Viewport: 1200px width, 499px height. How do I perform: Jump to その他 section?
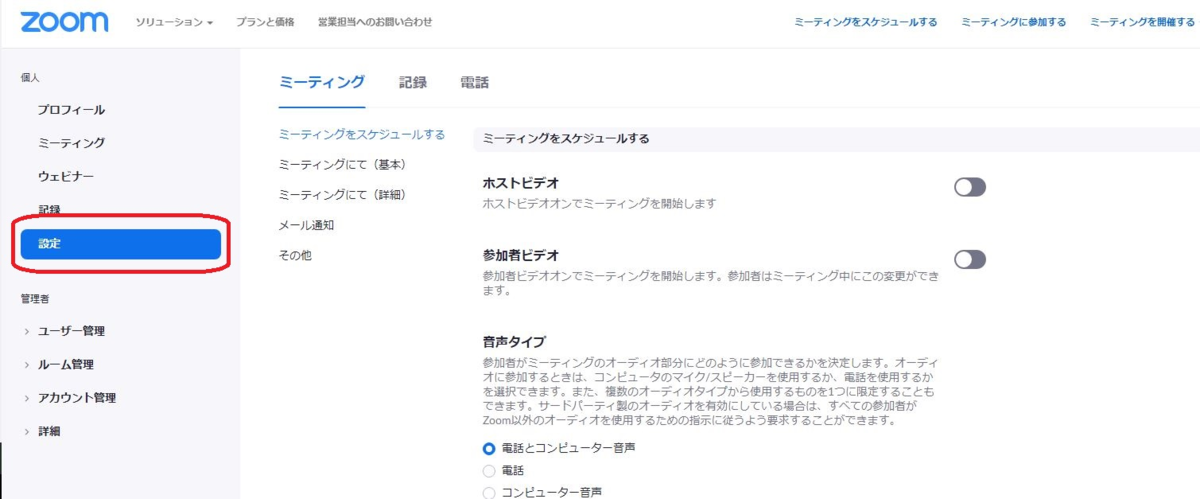click(x=295, y=255)
